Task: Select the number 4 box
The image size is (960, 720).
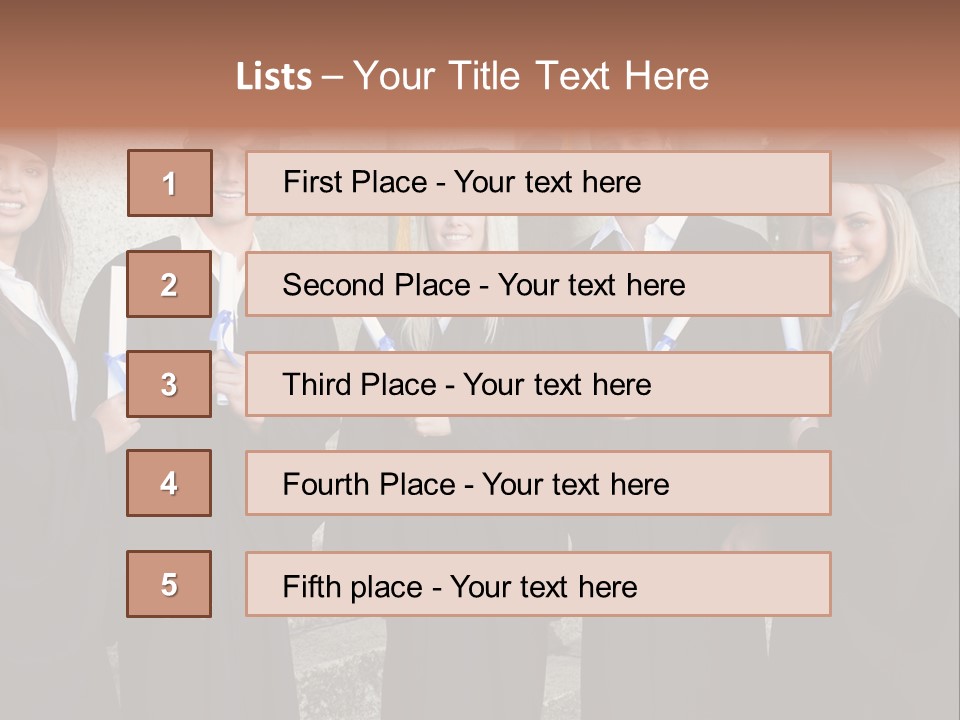Action: pyautogui.click(x=169, y=483)
